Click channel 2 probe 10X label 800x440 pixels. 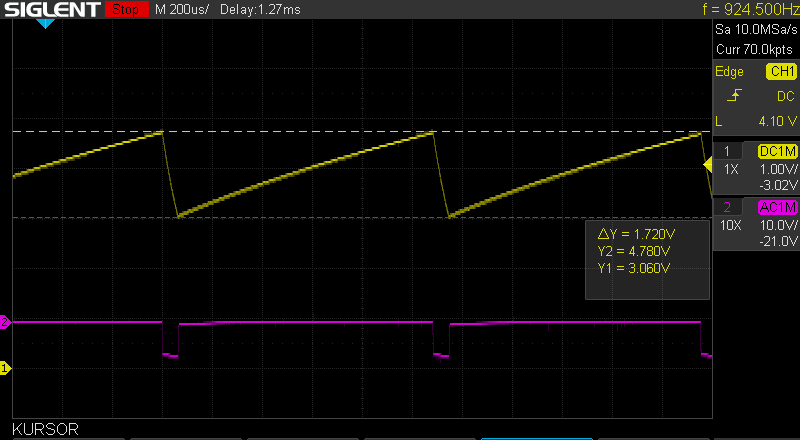tap(731, 225)
